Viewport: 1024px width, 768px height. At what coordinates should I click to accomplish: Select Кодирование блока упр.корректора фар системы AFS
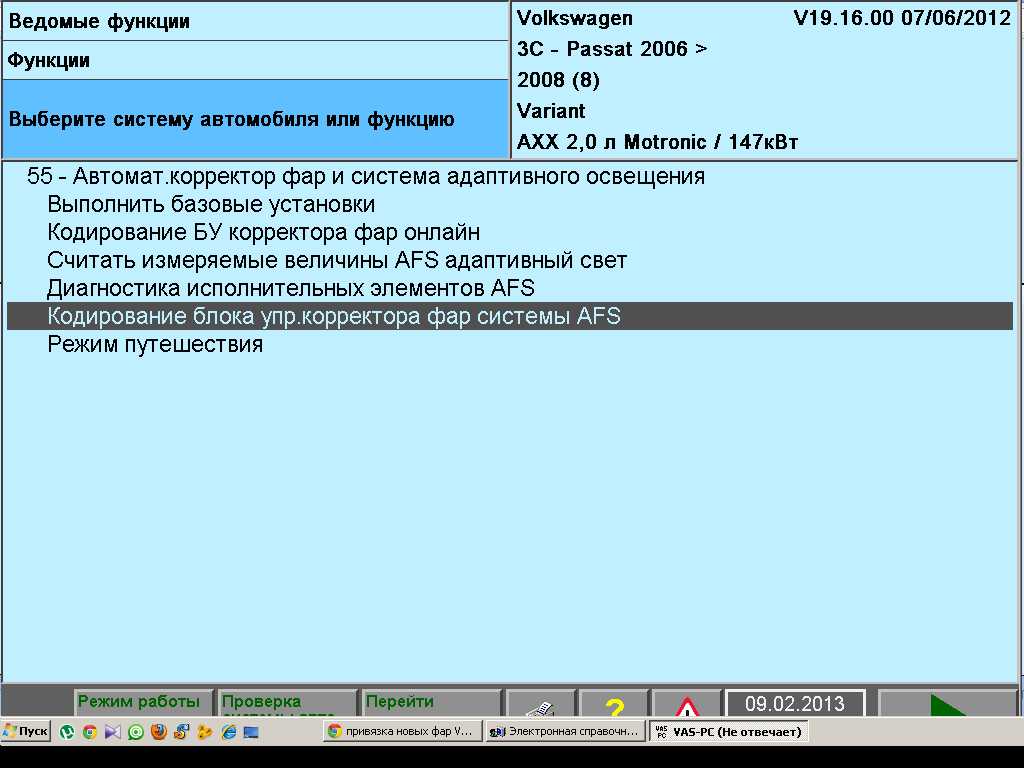[x=509, y=316]
